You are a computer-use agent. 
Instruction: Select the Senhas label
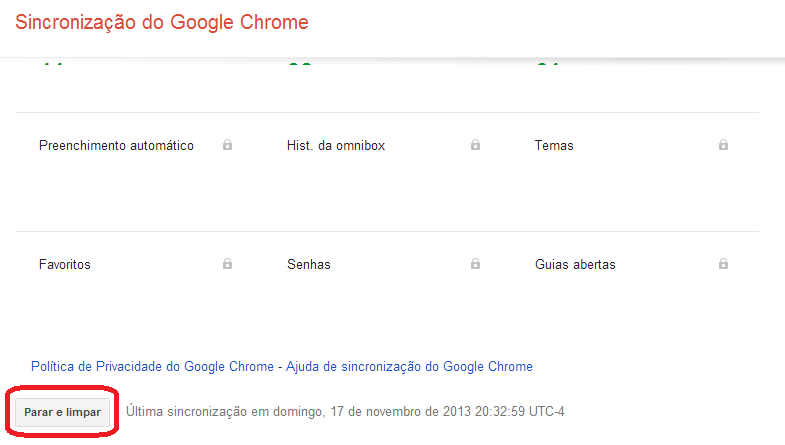pos(308,264)
